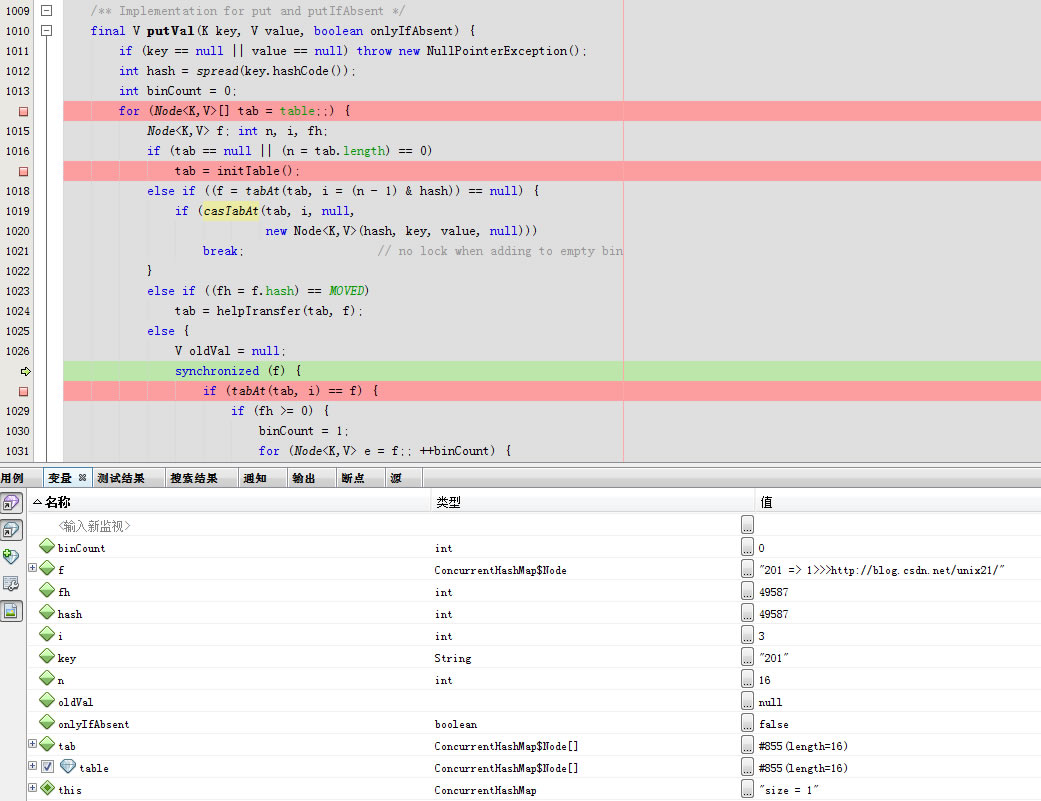Switch to the 用例 tab

click(x=12, y=478)
